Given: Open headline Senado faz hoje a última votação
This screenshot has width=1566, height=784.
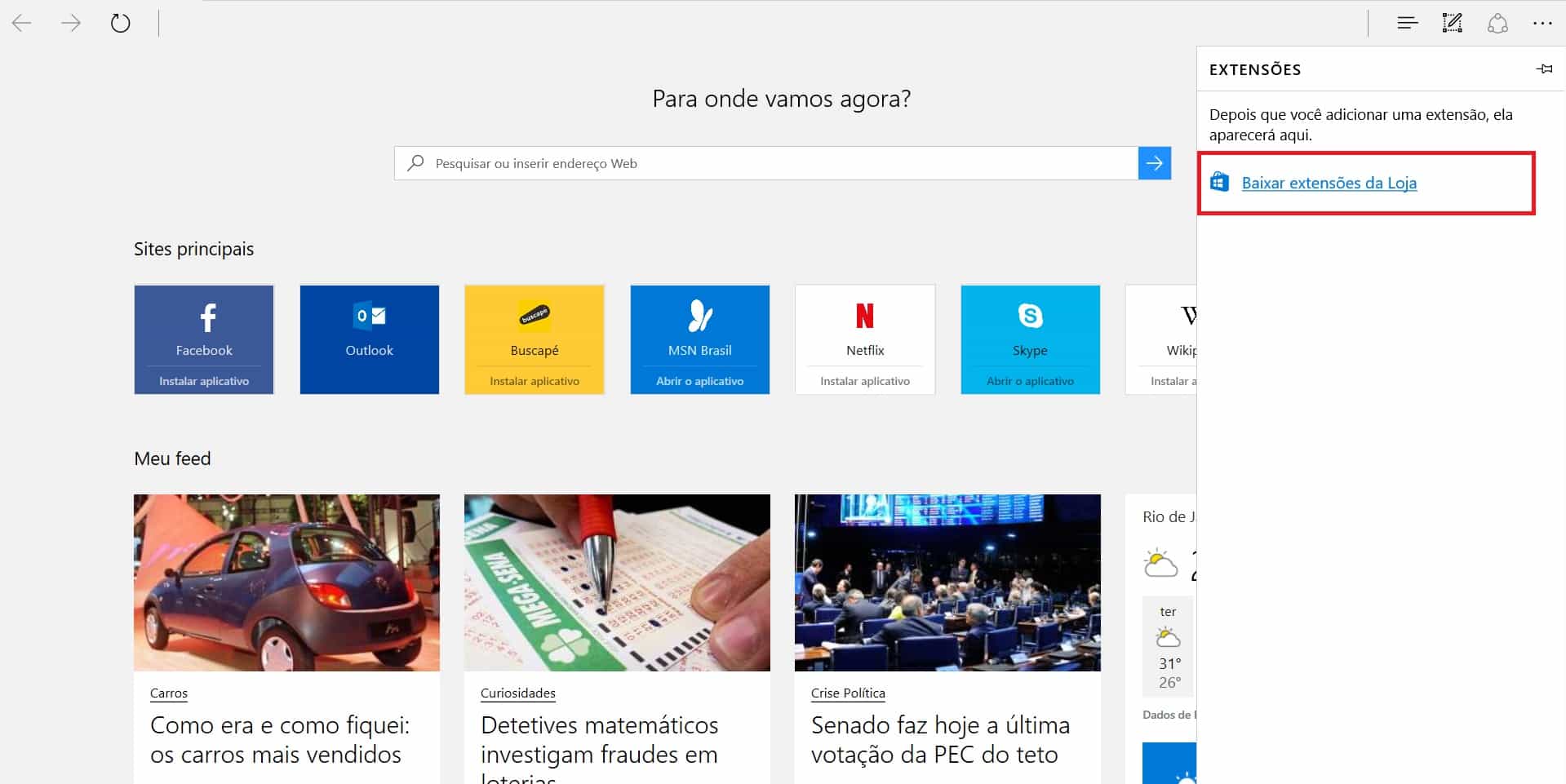Looking at the screenshot, I should (x=940, y=739).
